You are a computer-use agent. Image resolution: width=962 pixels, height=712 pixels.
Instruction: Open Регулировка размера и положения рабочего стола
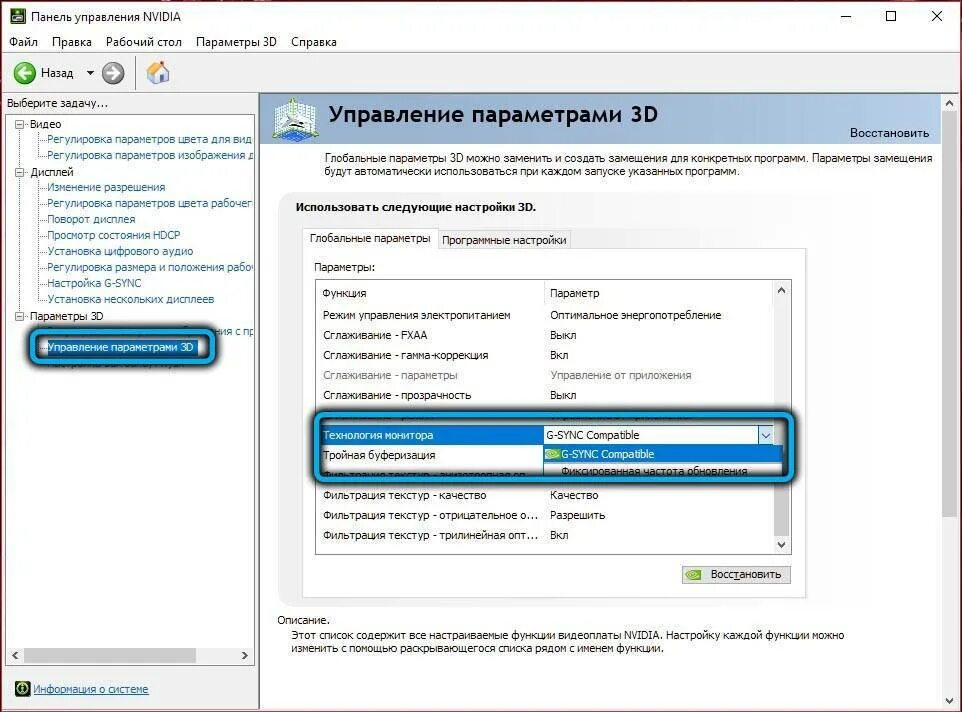tap(150, 267)
